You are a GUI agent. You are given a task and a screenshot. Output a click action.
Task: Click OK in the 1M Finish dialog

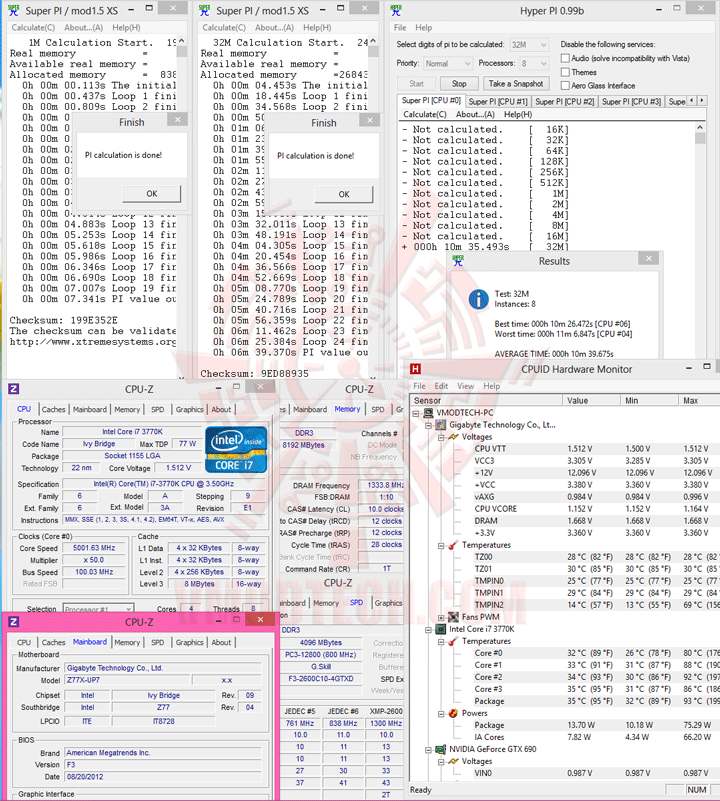152,194
